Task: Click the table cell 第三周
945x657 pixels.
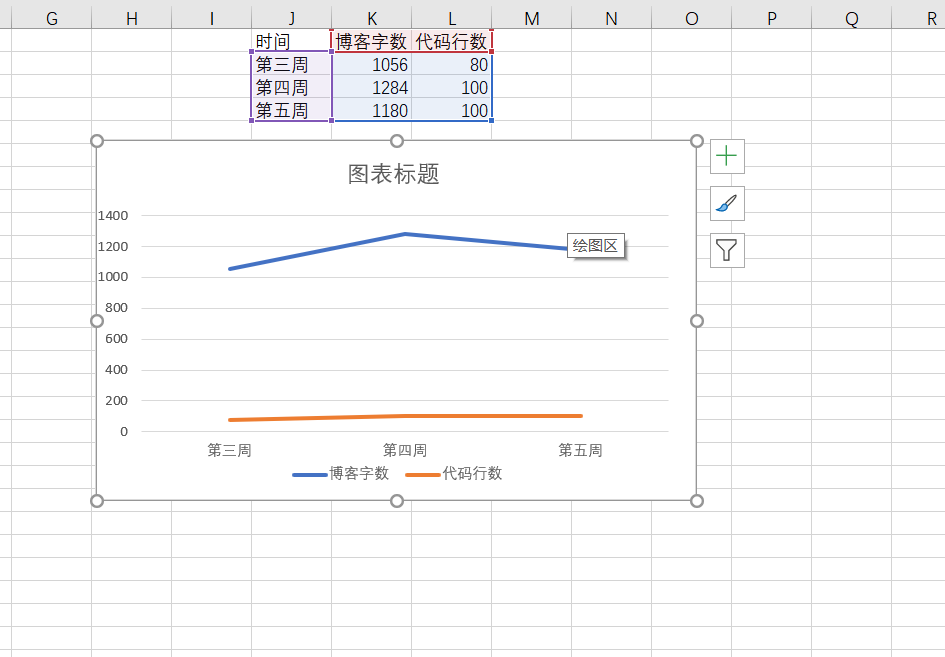Action: pos(292,64)
